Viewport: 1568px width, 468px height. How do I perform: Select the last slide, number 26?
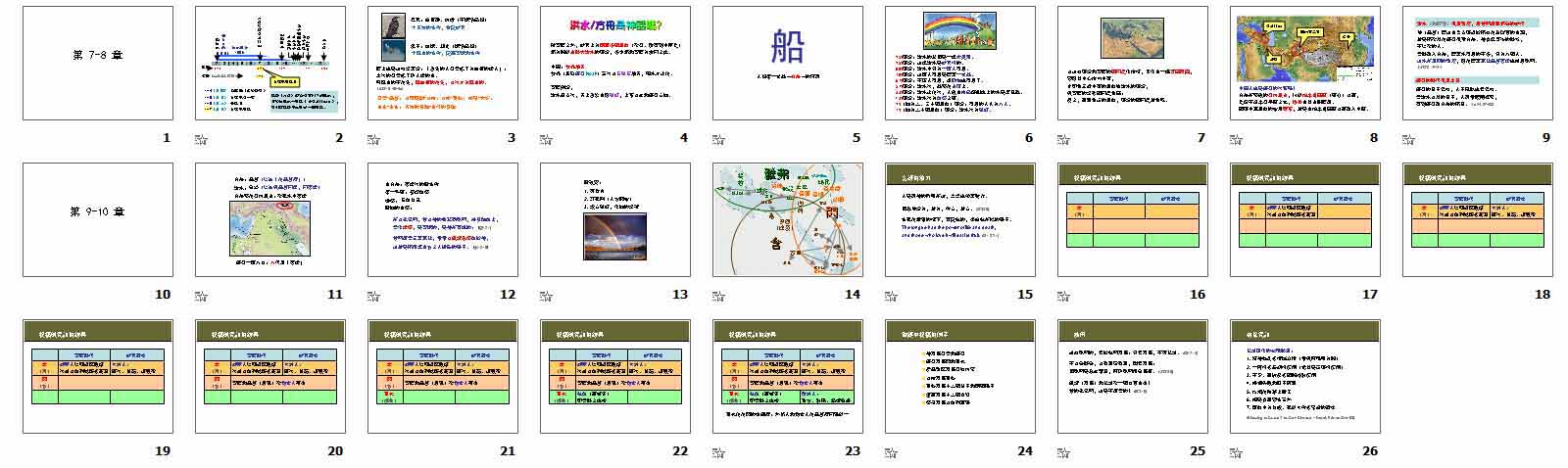1305,376
